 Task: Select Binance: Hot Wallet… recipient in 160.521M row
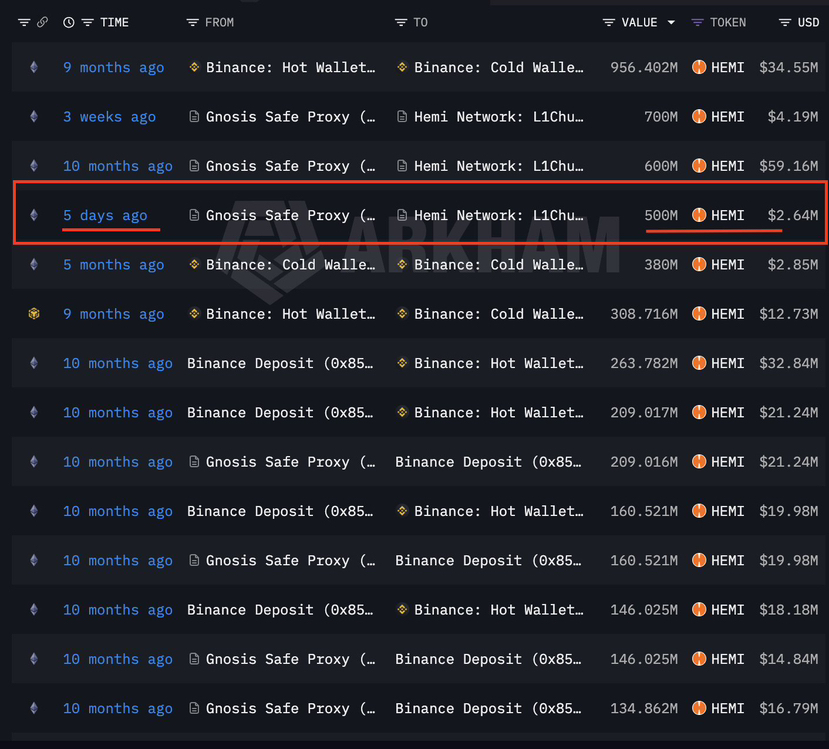[x=499, y=511]
